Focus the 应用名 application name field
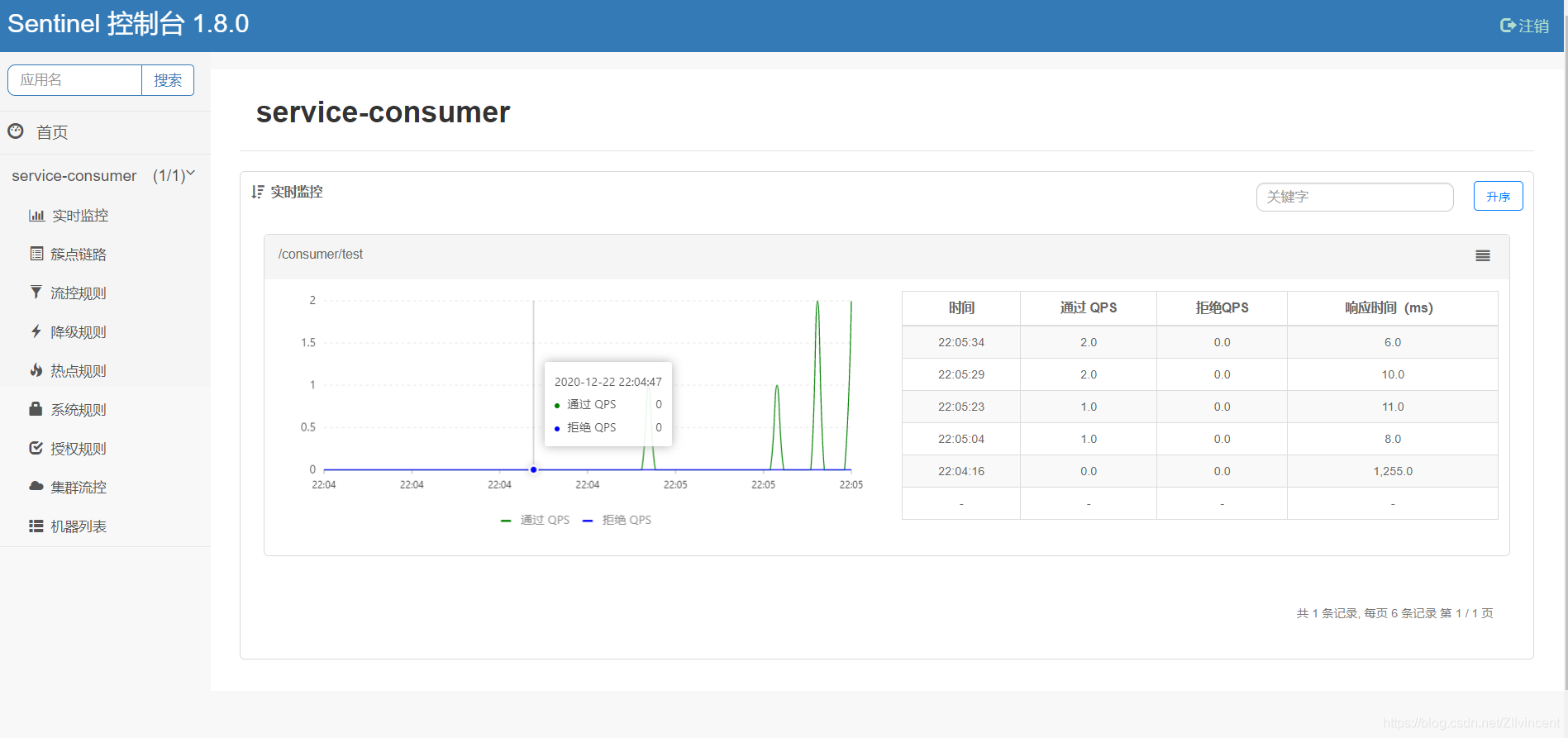The width and height of the screenshot is (1568, 738). click(75, 80)
